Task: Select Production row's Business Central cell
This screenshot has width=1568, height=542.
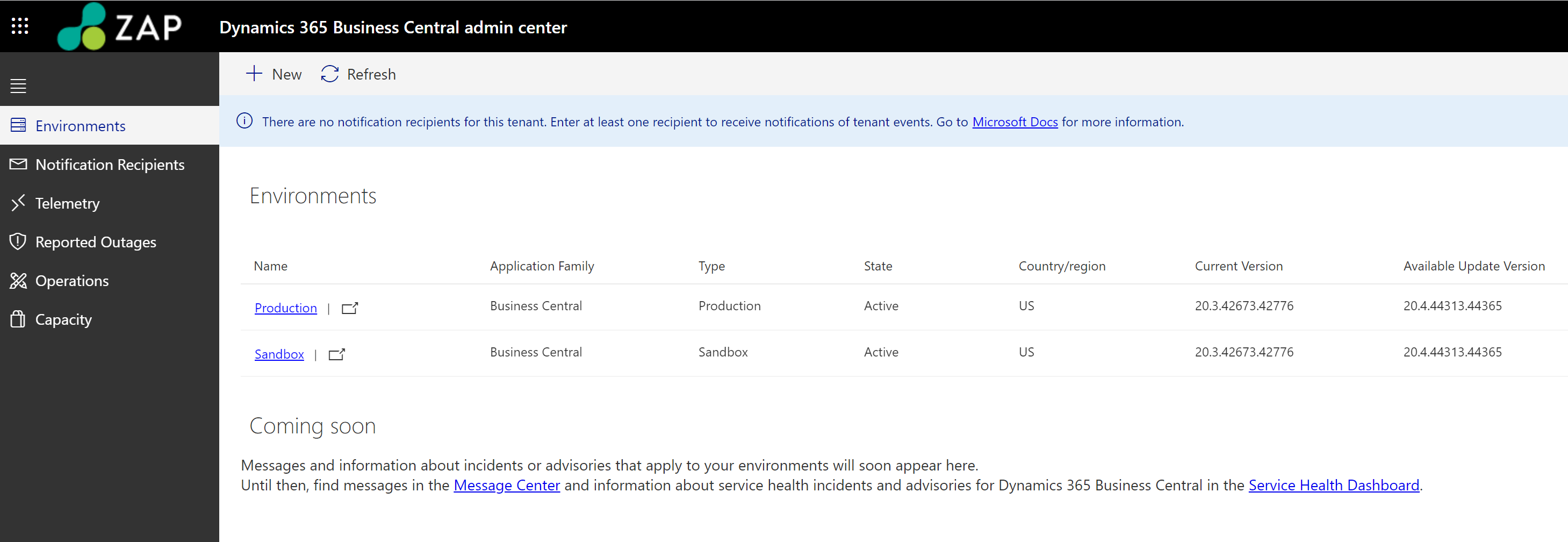Action: (536, 306)
